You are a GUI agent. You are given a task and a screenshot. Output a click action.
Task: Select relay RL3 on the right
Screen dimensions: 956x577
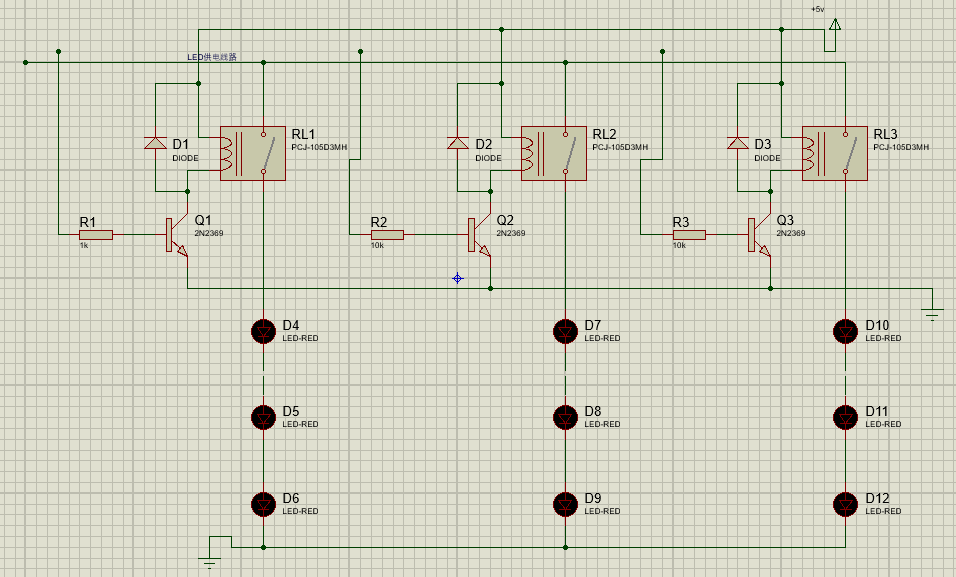click(834, 153)
